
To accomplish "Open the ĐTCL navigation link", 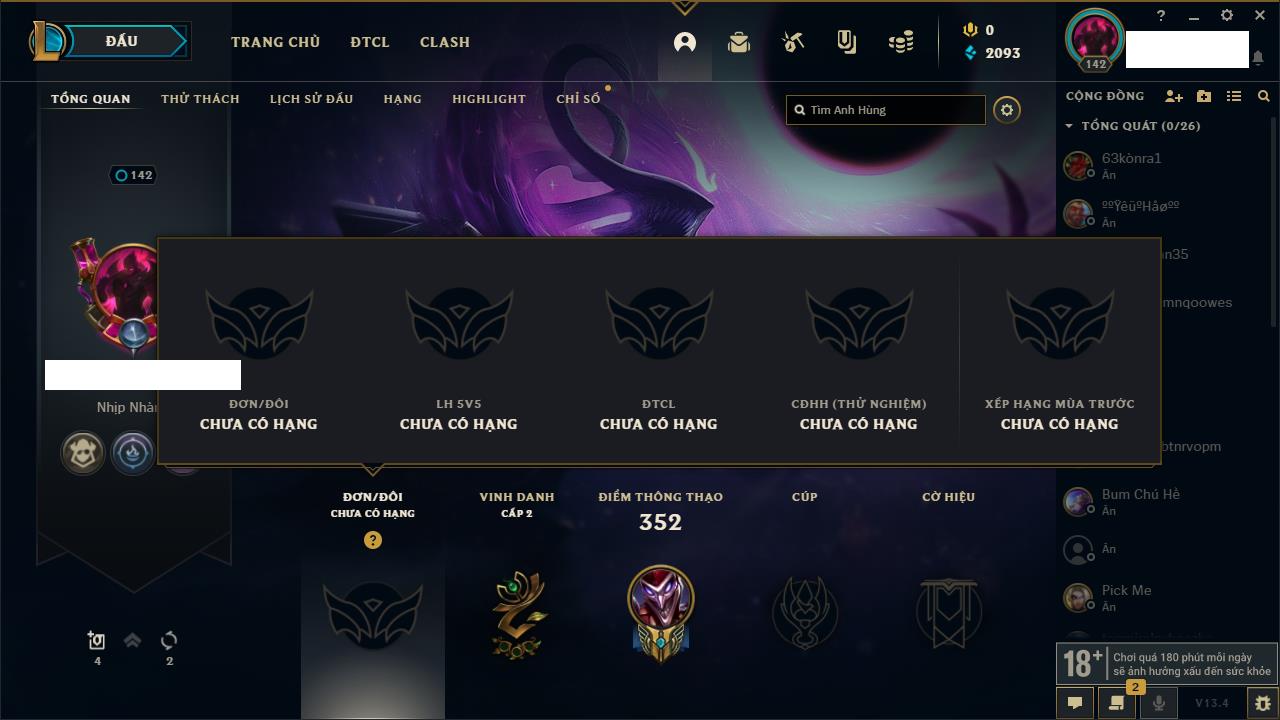I will click(370, 42).
